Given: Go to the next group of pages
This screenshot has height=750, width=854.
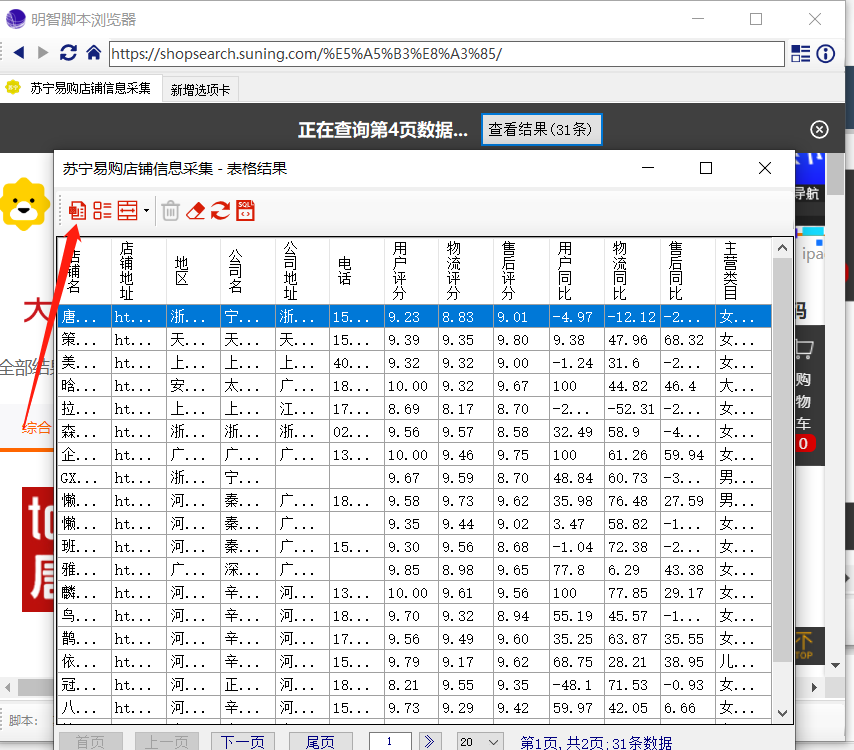Looking at the screenshot, I should click(429, 741).
